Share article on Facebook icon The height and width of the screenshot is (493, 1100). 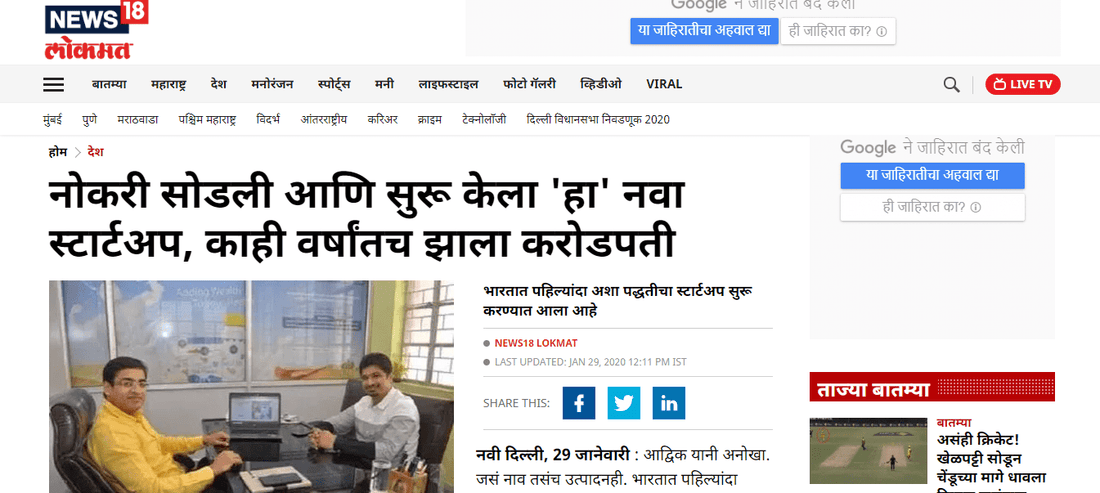click(x=579, y=403)
